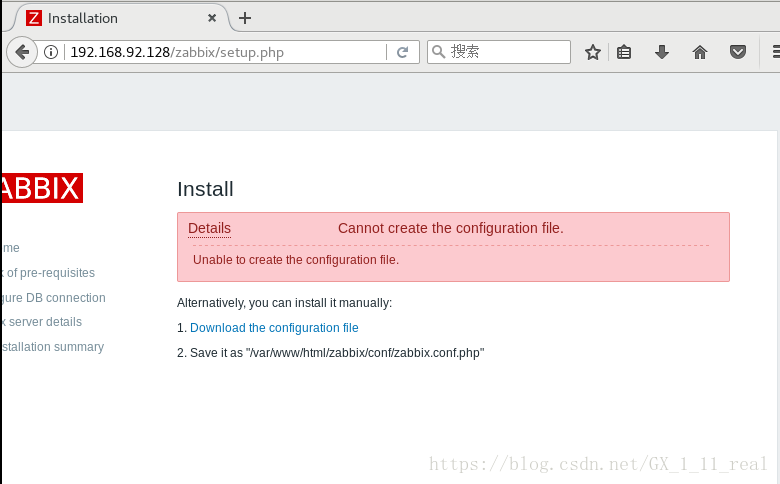
Task: Go to home page icon
Action: [x=700, y=52]
